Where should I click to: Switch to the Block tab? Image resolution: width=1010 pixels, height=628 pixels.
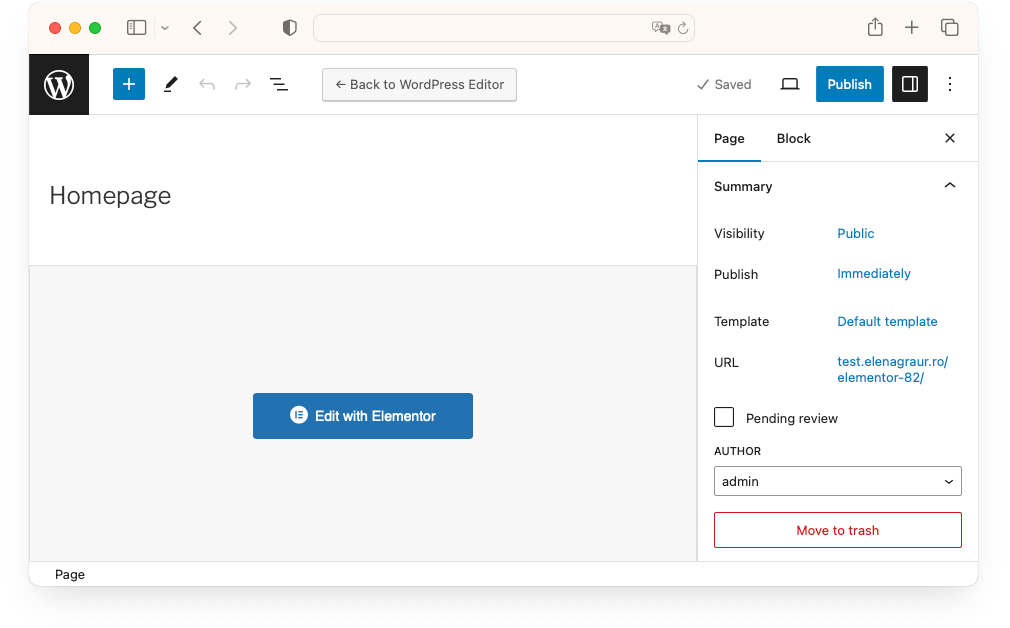(793, 139)
